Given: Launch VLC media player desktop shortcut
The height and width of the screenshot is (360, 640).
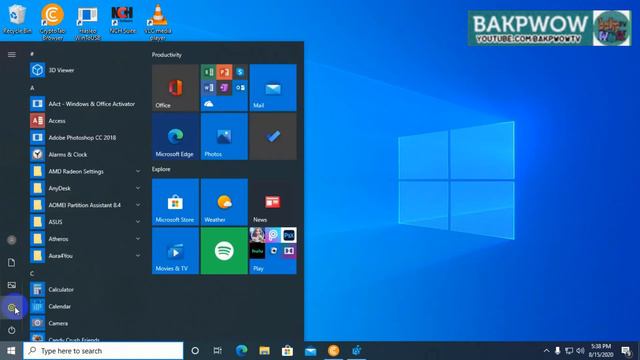Looking at the screenshot, I should coord(158,22).
